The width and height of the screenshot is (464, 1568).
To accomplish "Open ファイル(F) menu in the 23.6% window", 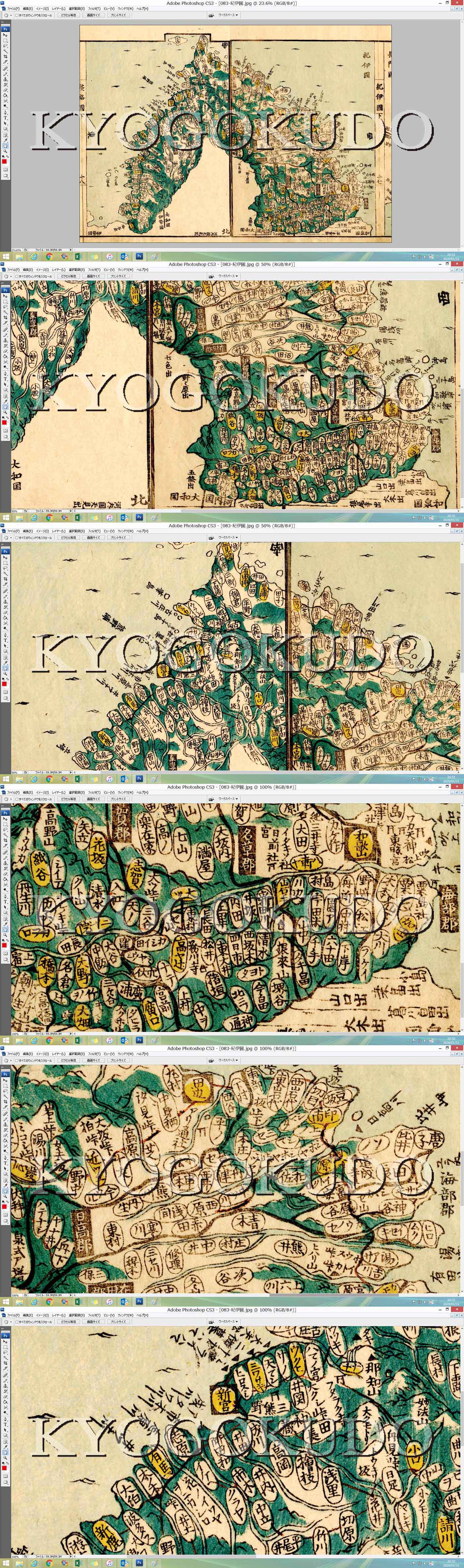I will 13,9.
